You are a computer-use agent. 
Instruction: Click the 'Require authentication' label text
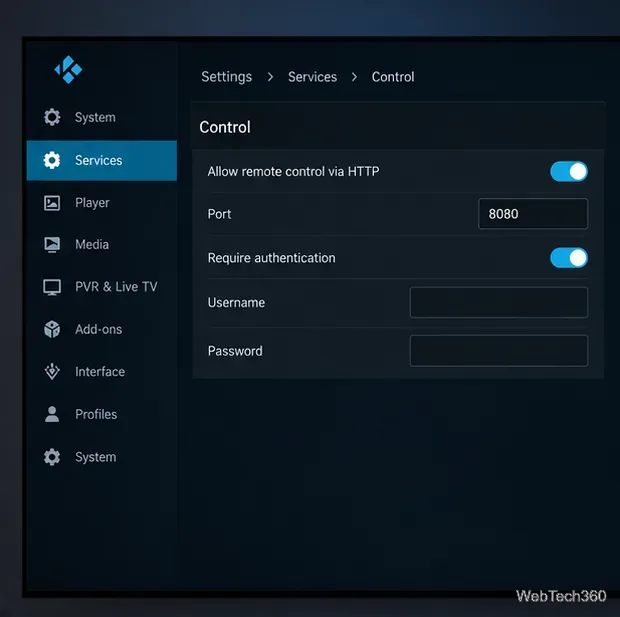tap(271, 258)
